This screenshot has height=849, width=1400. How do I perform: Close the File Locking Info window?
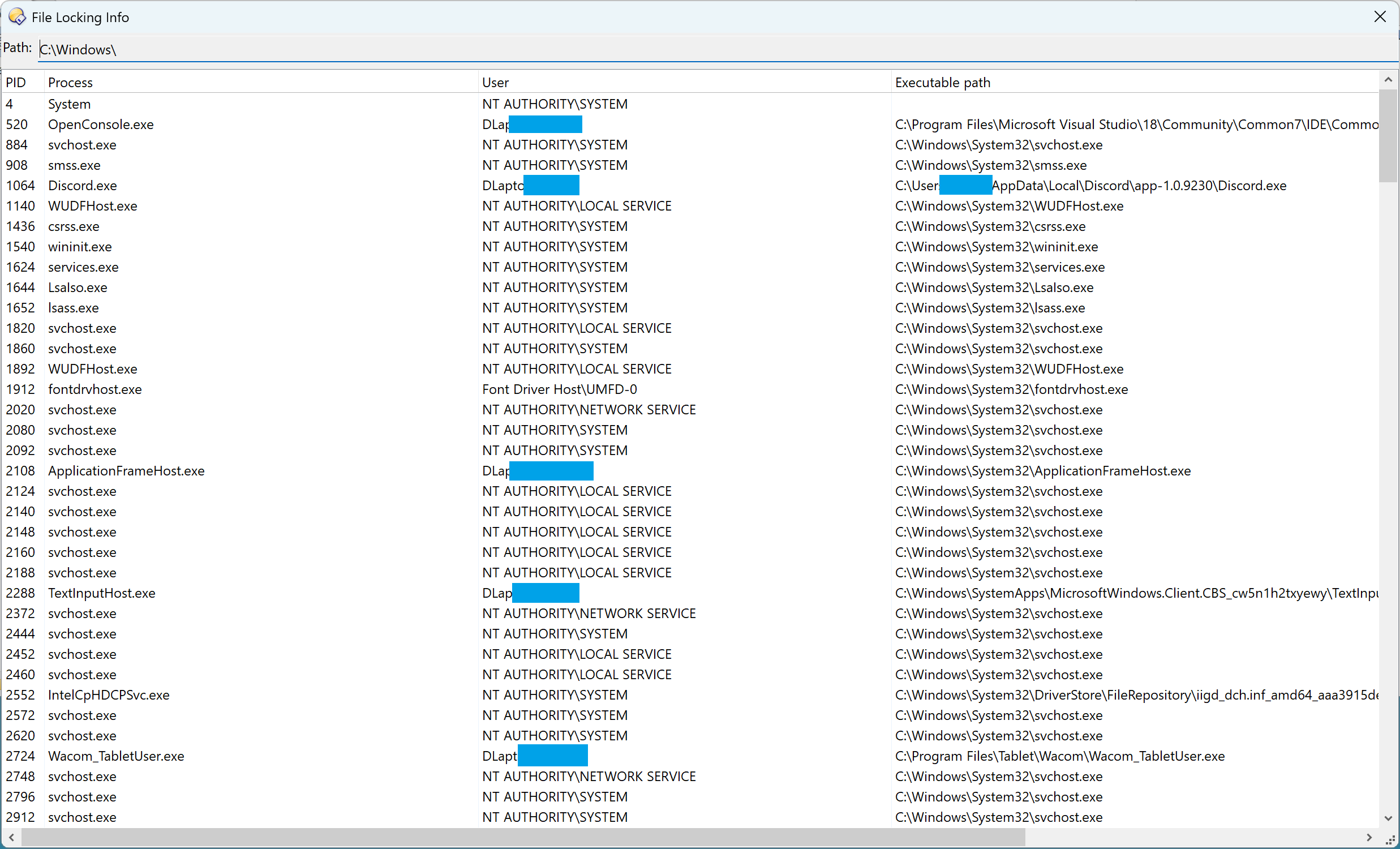[1380, 17]
